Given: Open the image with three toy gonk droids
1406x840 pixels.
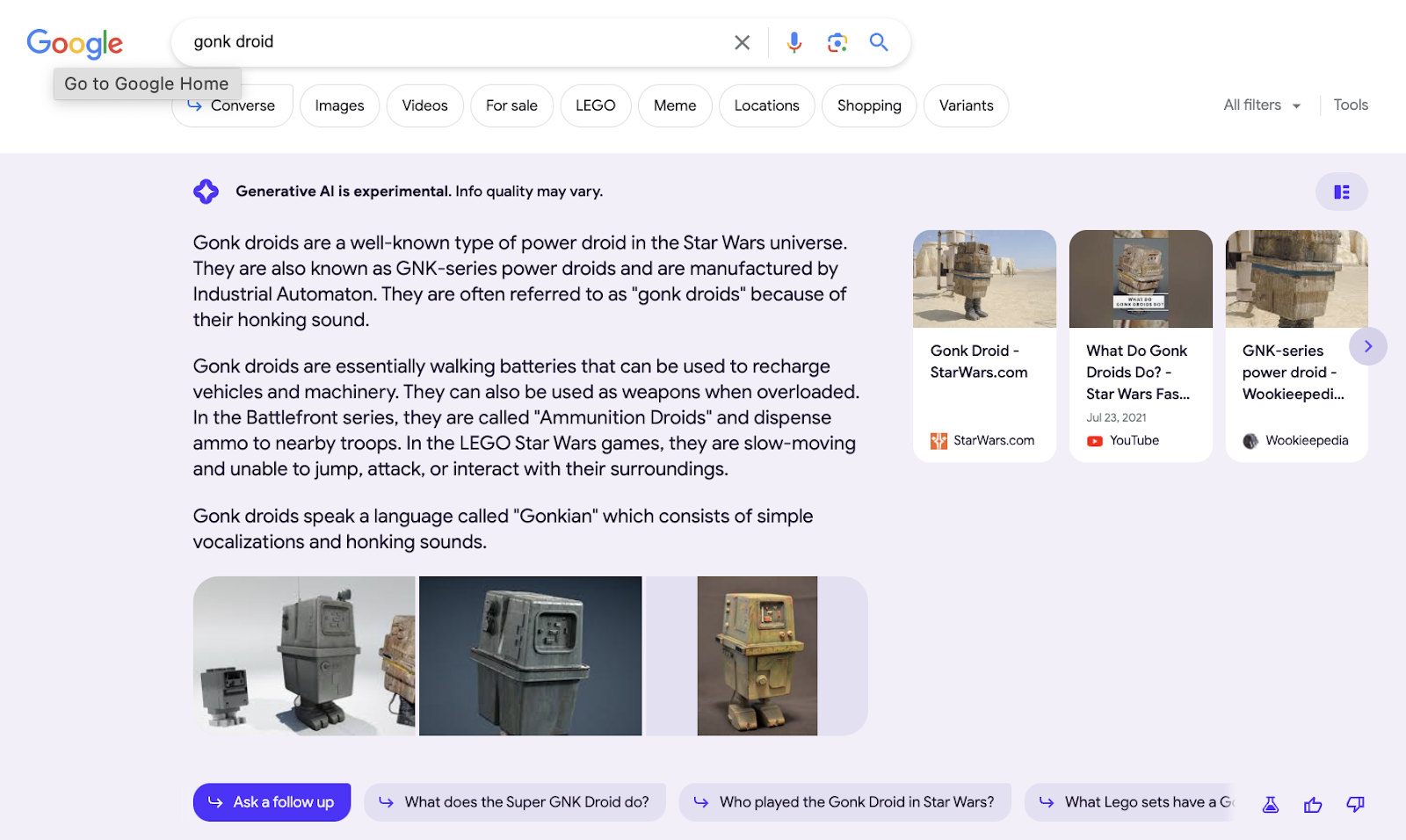Looking at the screenshot, I should [x=304, y=655].
